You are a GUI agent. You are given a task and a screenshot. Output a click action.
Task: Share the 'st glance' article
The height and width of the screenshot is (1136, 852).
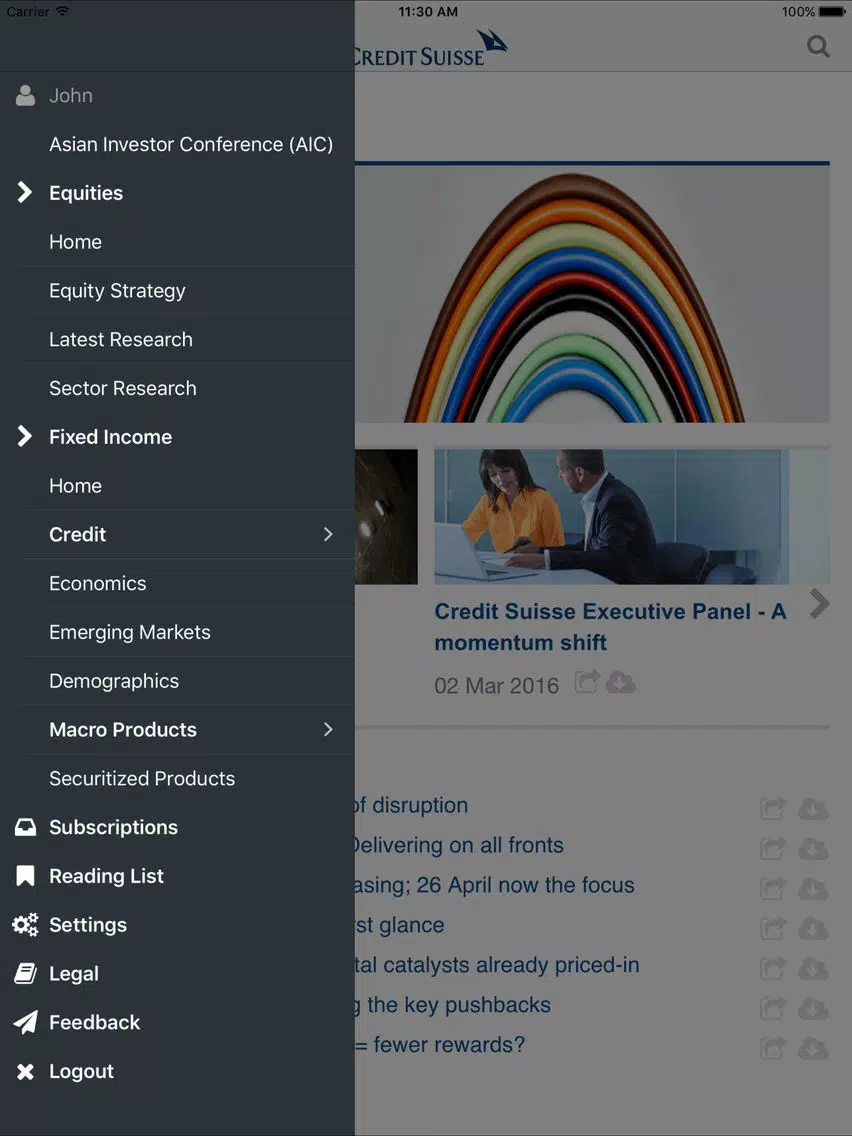pos(773,927)
